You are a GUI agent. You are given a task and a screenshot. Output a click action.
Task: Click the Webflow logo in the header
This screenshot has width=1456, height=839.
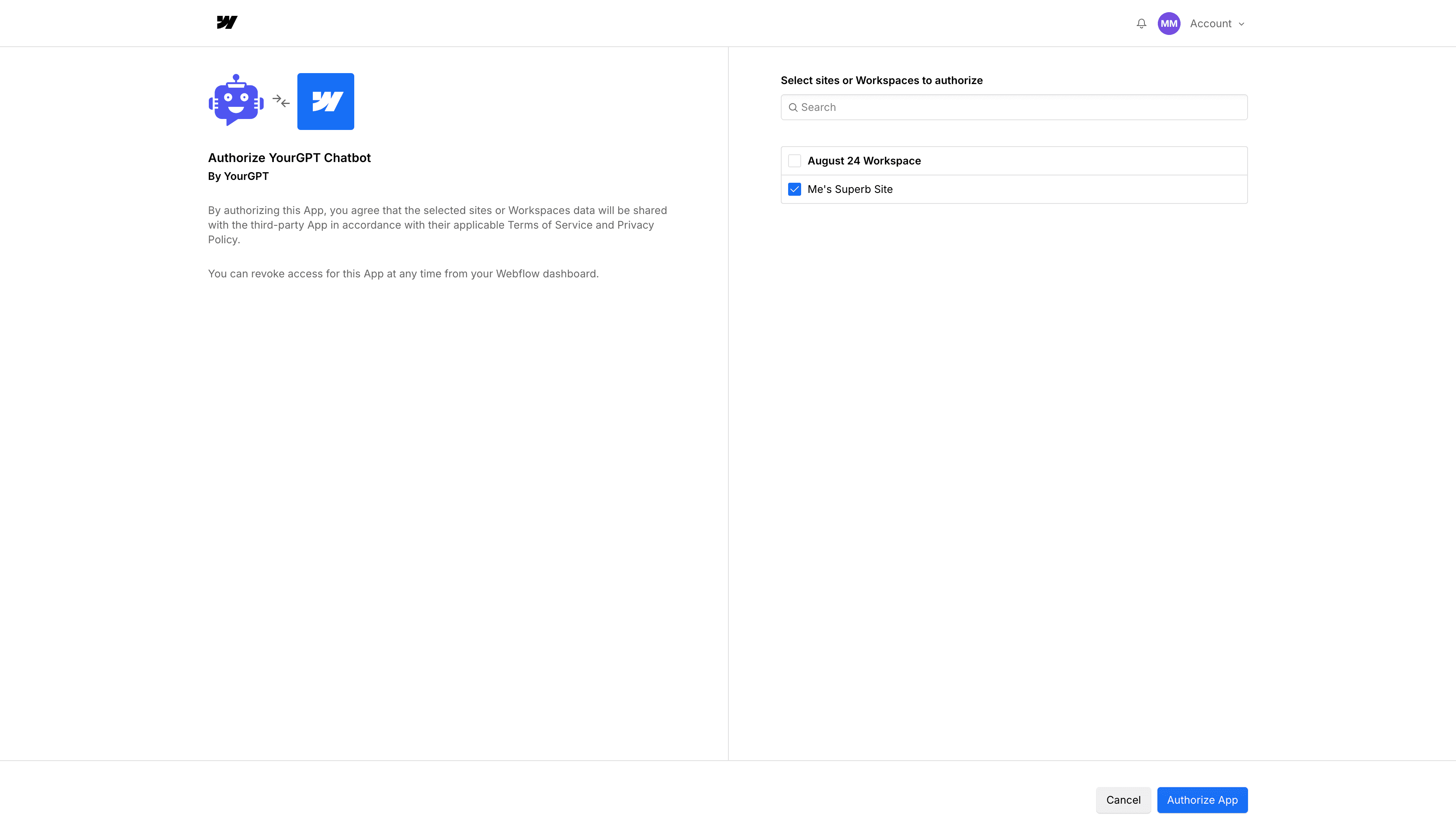pos(227,22)
